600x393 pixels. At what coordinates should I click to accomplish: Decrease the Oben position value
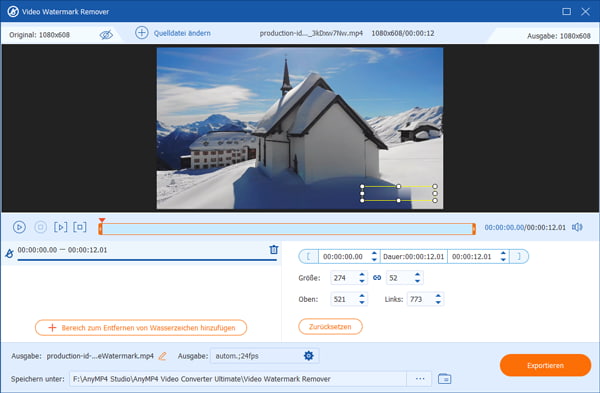[x=362, y=302]
